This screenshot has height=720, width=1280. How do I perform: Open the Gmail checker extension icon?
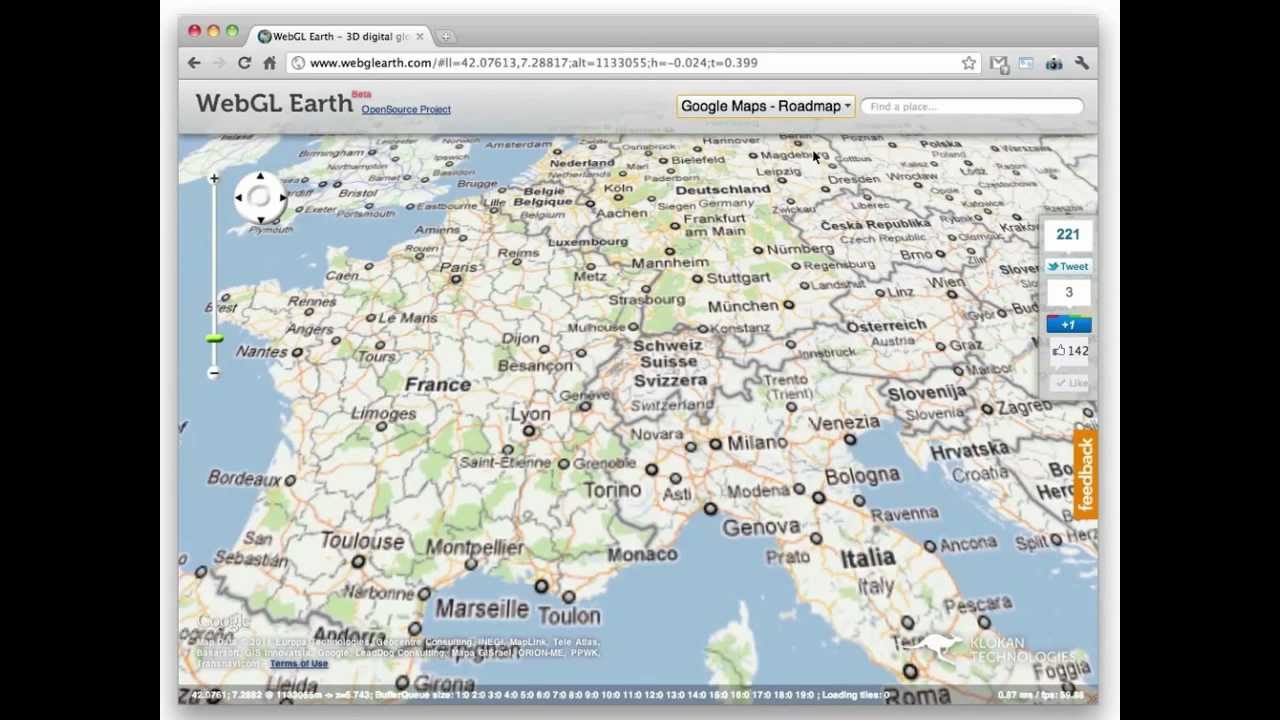pyautogui.click(x=998, y=63)
